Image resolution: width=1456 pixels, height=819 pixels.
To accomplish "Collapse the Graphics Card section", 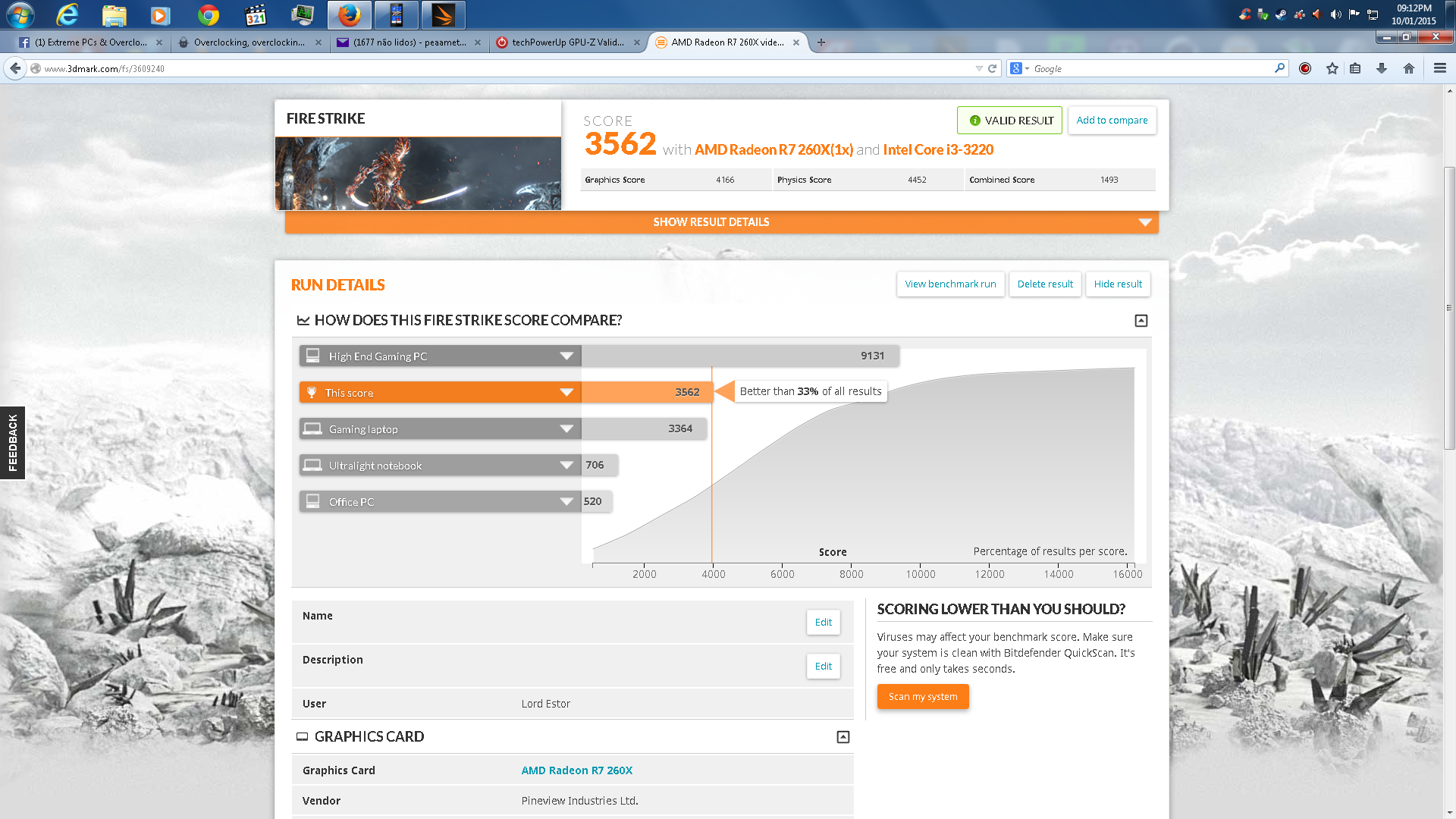I will (x=843, y=737).
